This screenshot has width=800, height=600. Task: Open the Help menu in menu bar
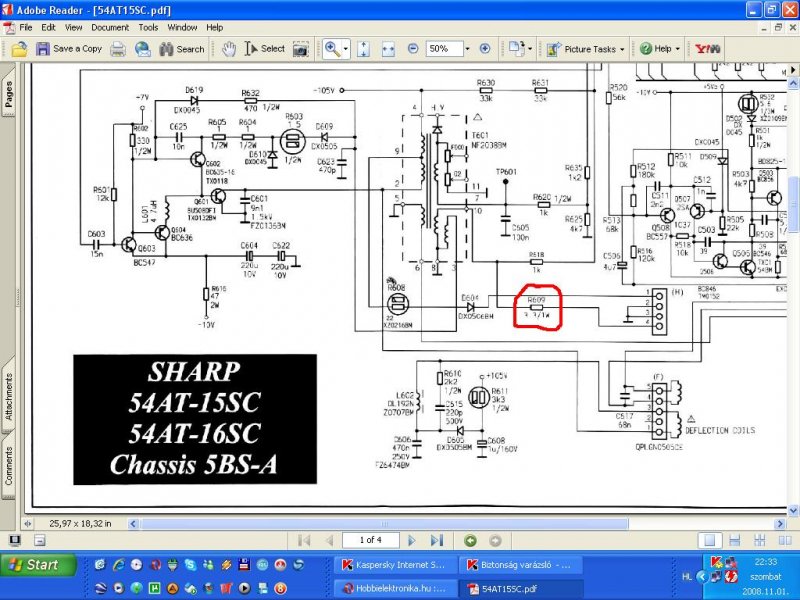click(214, 28)
